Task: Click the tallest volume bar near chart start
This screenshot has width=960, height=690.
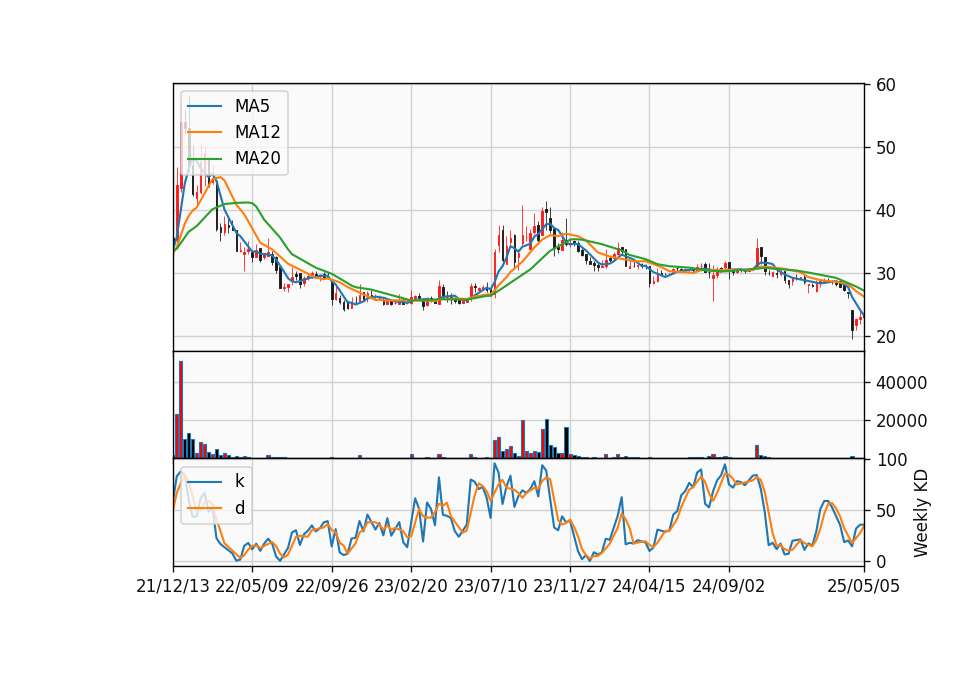Action: coord(181,410)
